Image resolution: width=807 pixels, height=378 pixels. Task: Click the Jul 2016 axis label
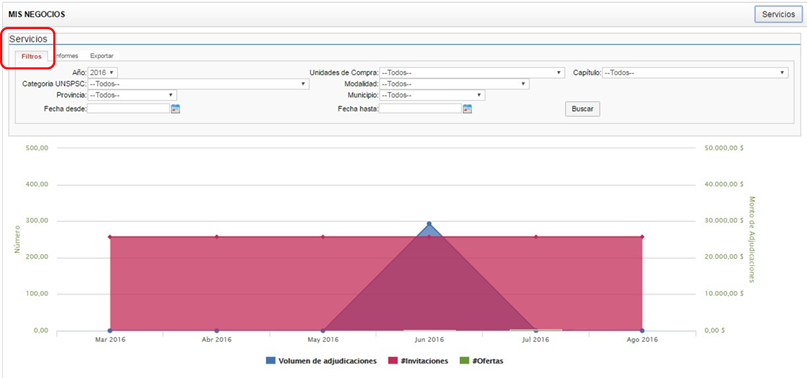click(x=536, y=340)
